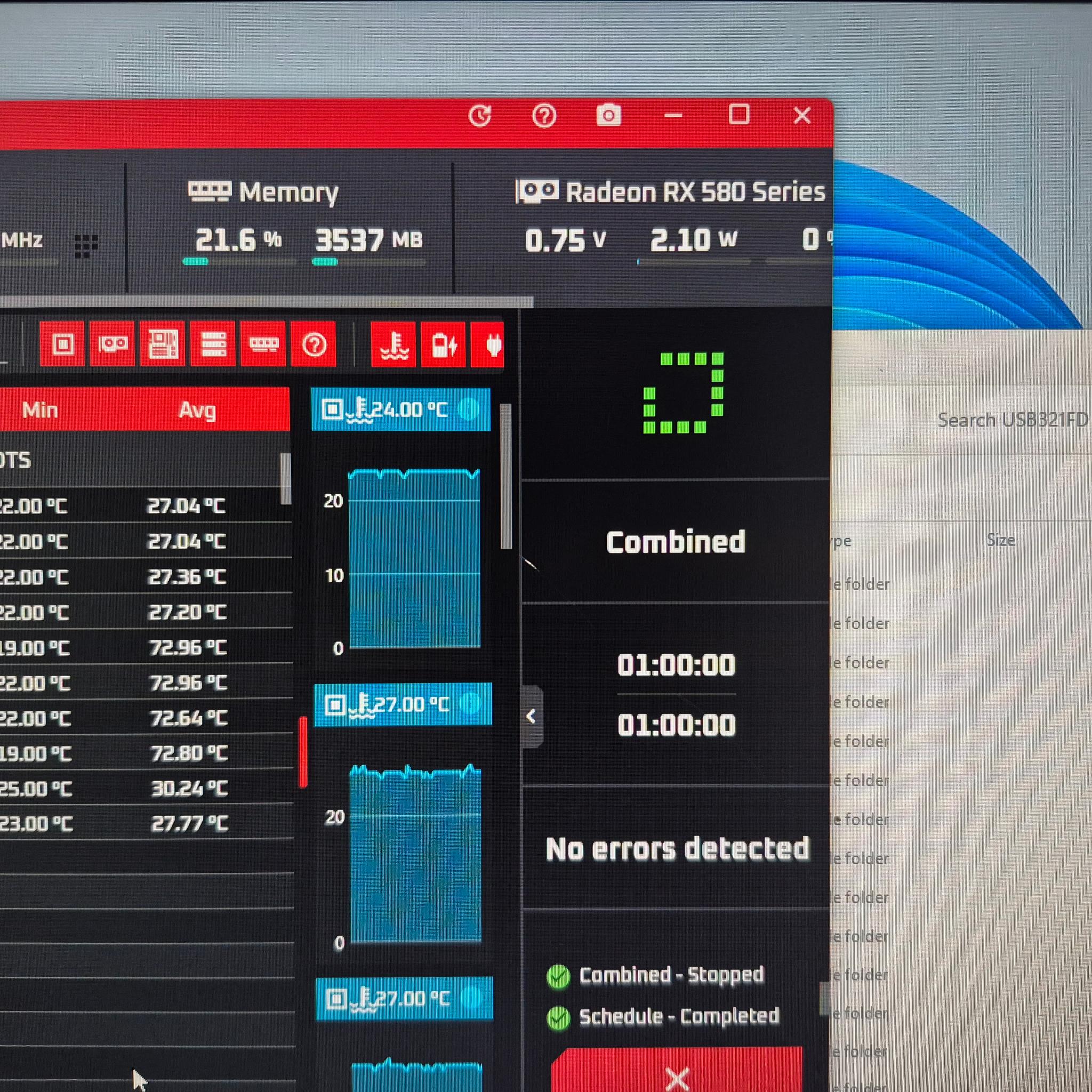Click Combined - Stopped status entry

point(671,975)
